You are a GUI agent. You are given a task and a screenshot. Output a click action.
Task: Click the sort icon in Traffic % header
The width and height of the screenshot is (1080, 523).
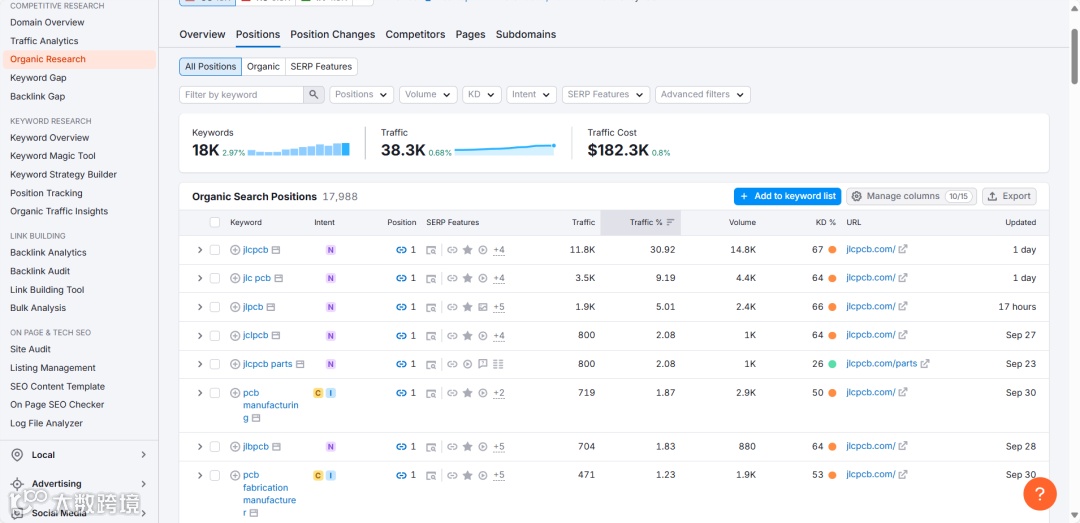tap(670, 223)
